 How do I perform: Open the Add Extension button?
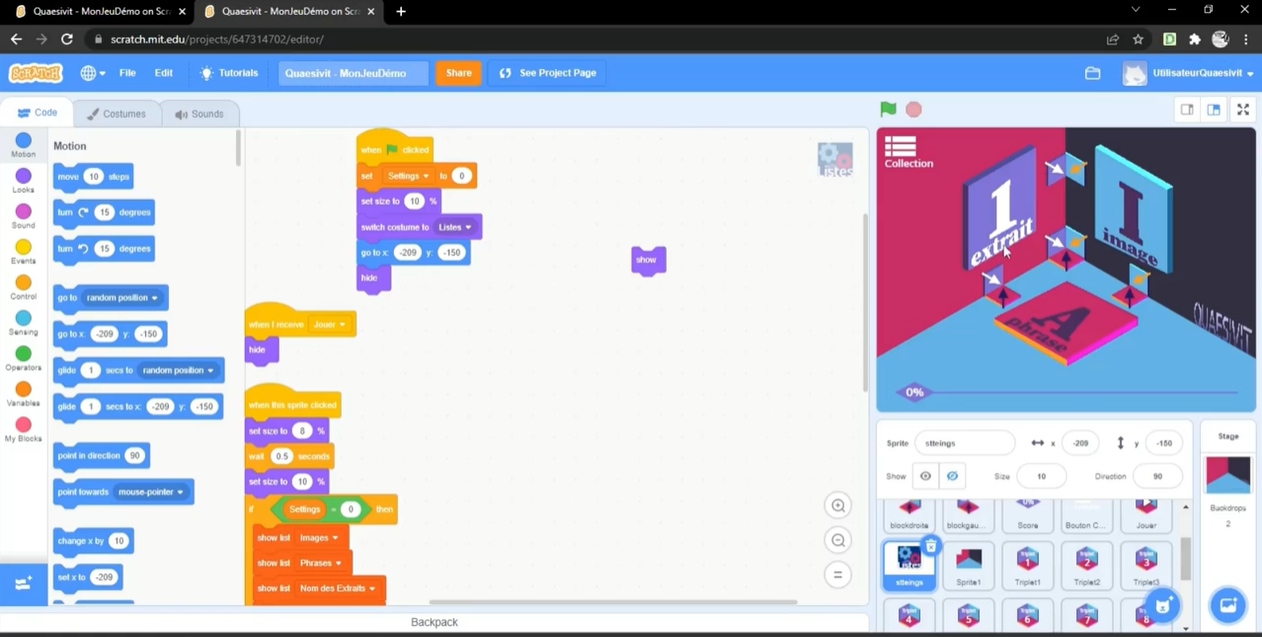[23, 584]
